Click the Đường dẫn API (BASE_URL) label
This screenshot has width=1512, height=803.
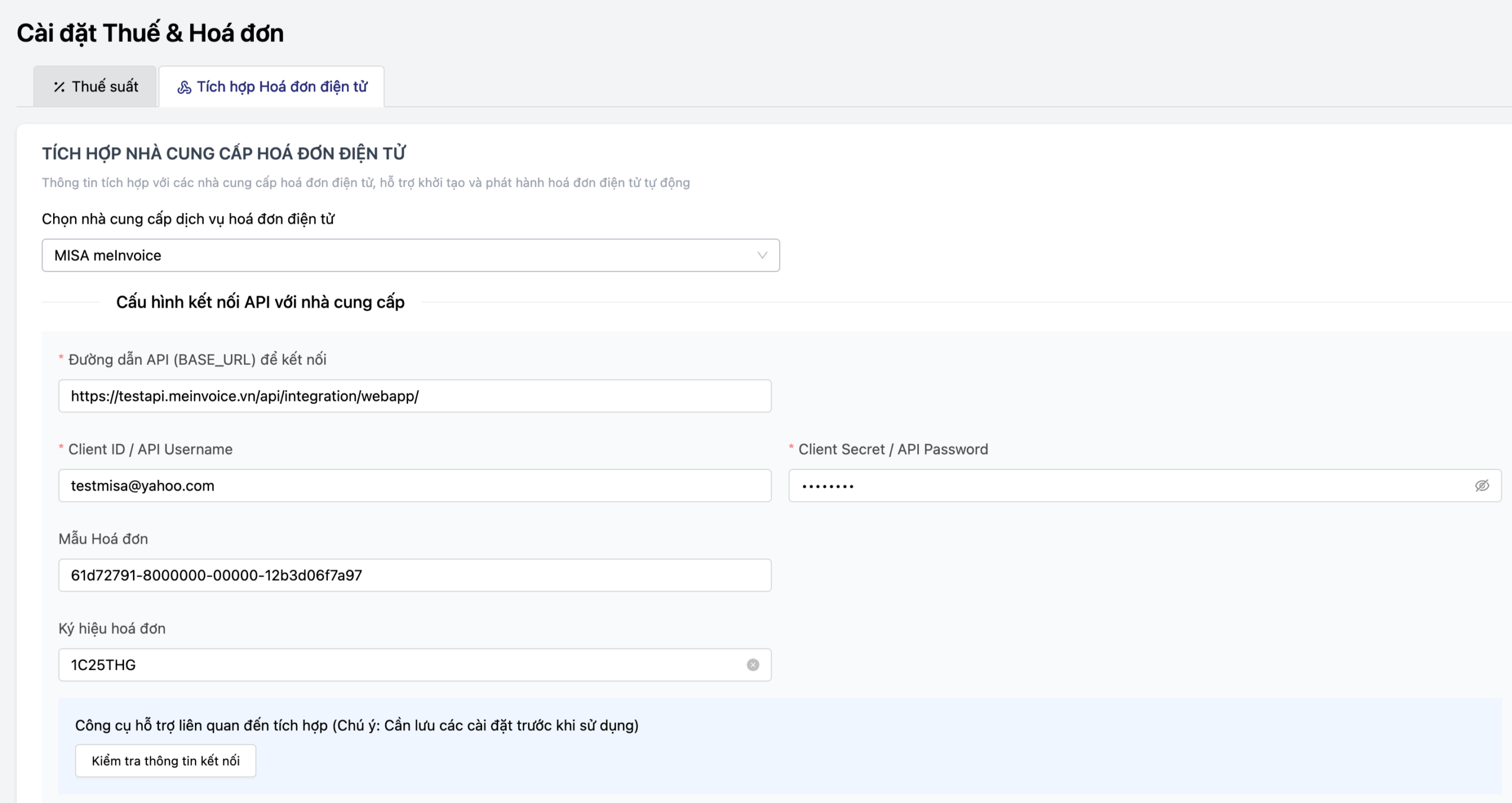197,360
